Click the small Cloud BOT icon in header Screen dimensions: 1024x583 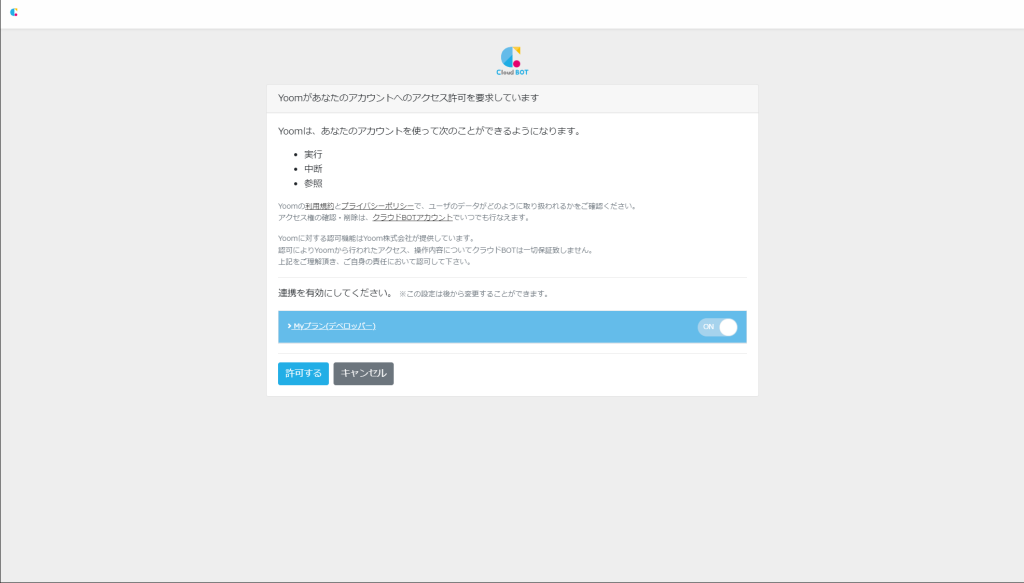click(x=14, y=12)
